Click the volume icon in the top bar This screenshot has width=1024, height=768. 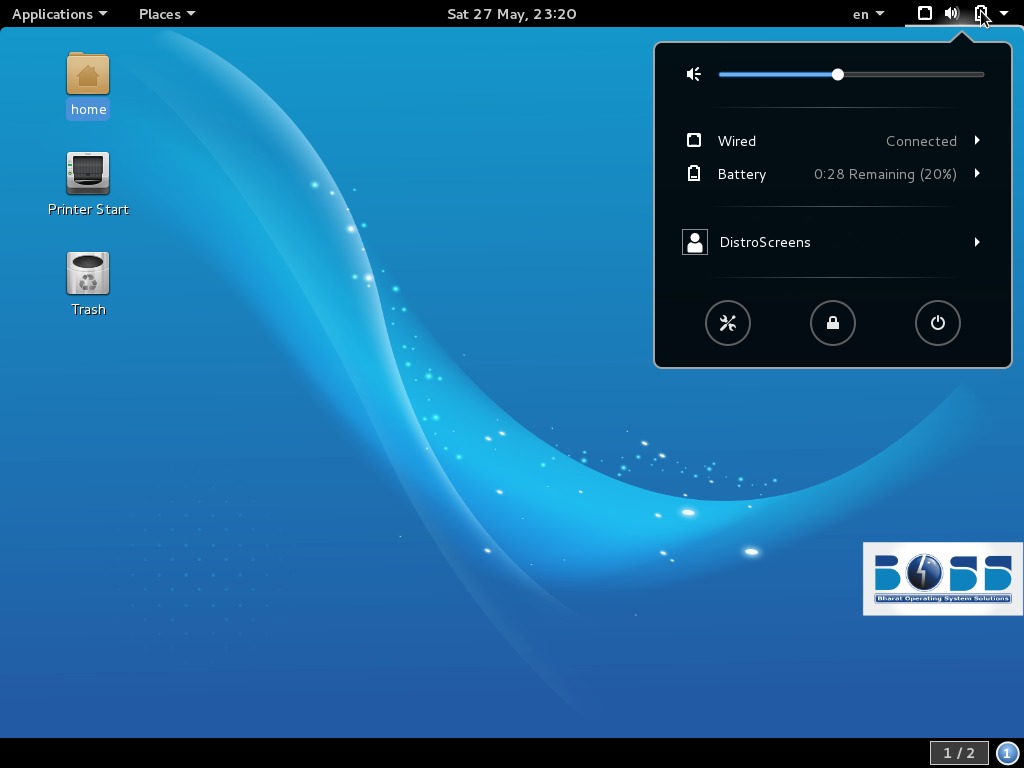951,14
